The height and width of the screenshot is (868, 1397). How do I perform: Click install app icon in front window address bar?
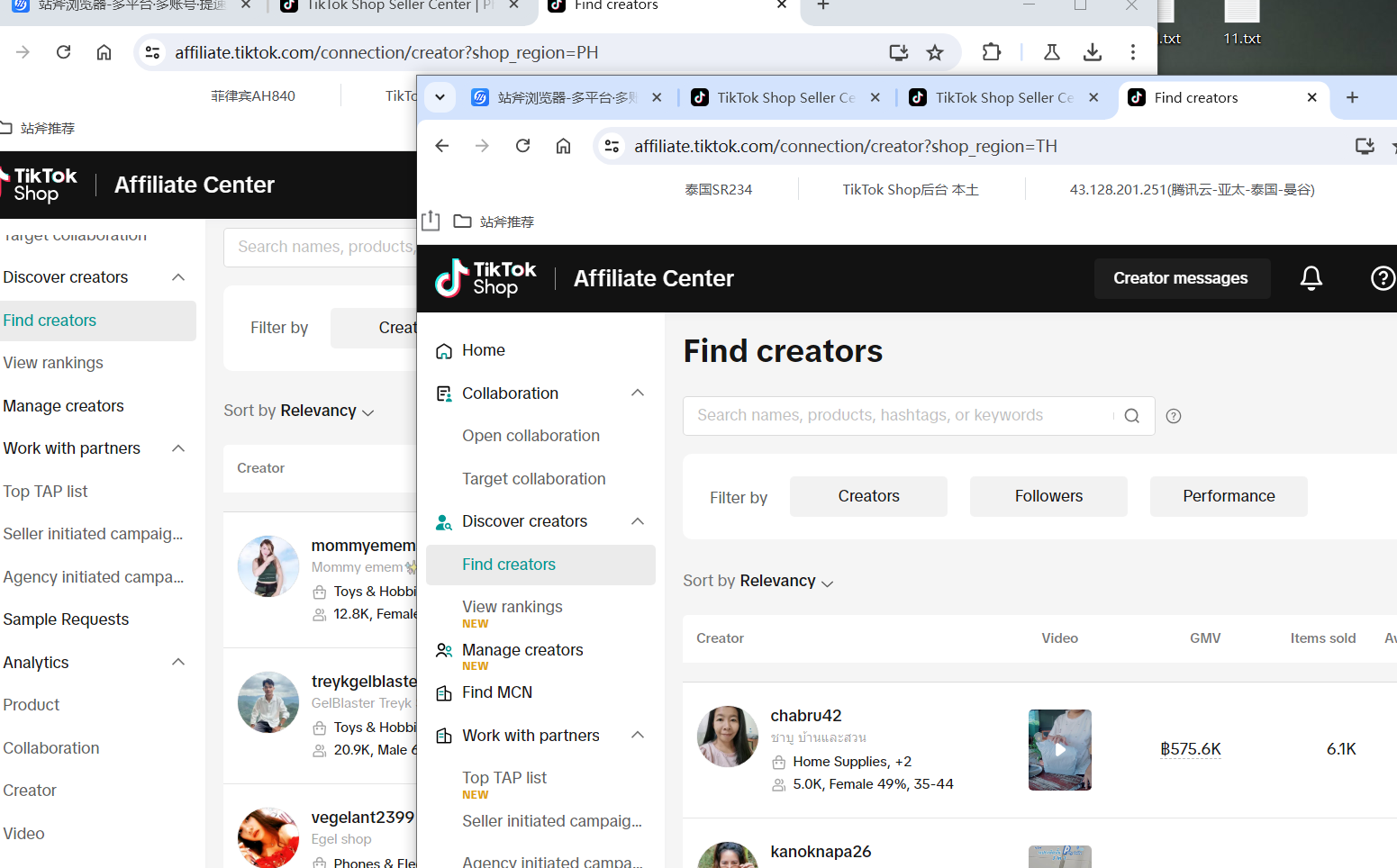[1365, 146]
